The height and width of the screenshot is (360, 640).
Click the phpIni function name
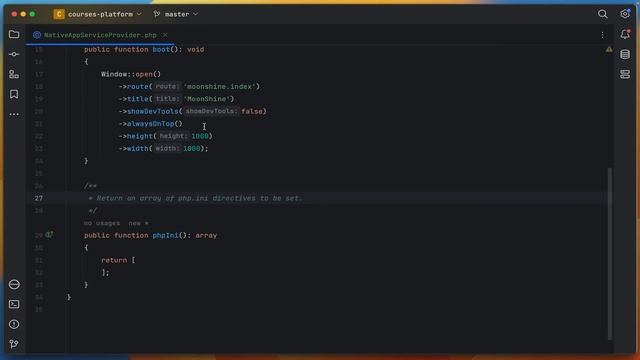coord(165,236)
